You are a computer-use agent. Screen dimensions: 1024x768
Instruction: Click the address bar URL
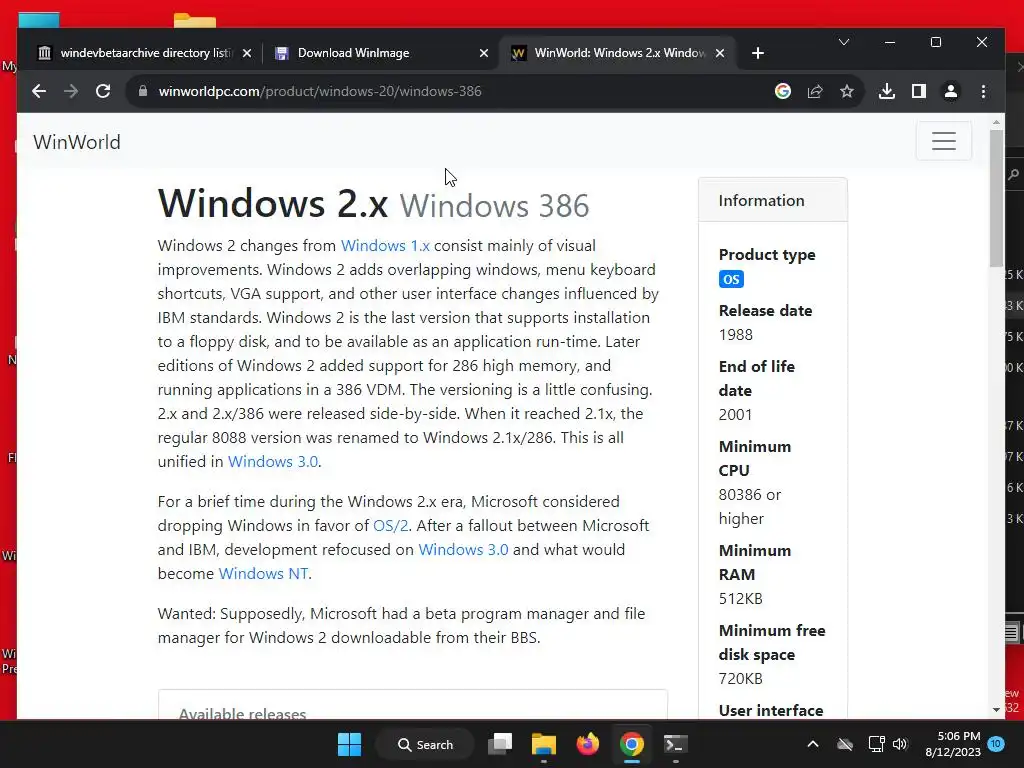(320, 91)
